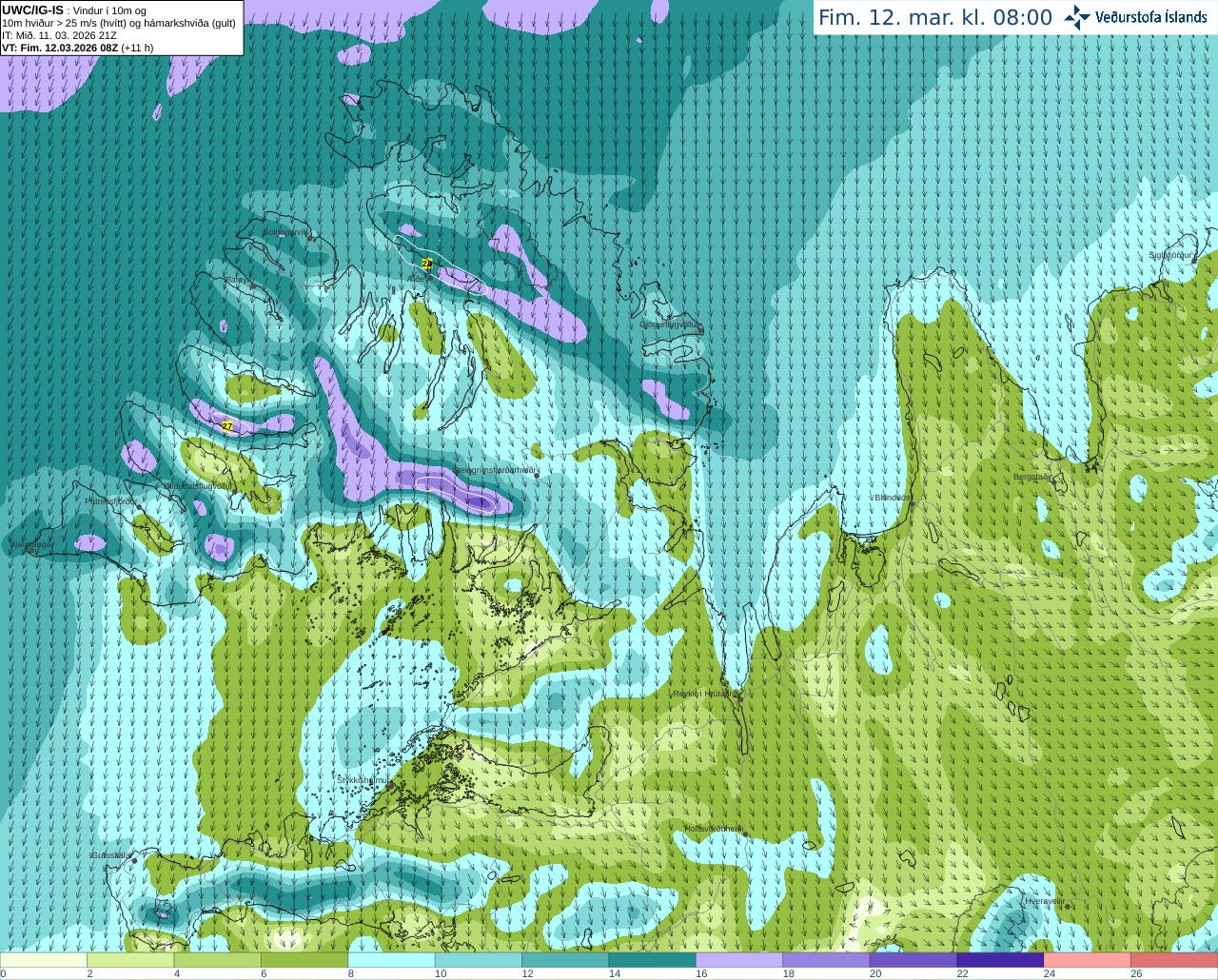Click the Gjögurflugvöllur station label

[x=670, y=324]
